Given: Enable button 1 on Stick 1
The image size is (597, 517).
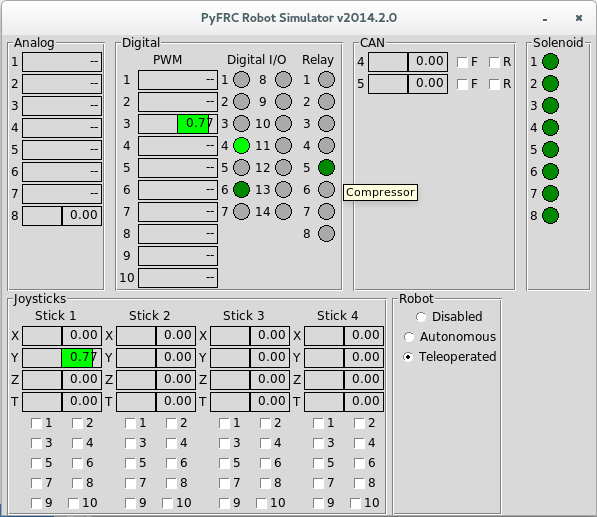Looking at the screenshot, I should 37,423.
